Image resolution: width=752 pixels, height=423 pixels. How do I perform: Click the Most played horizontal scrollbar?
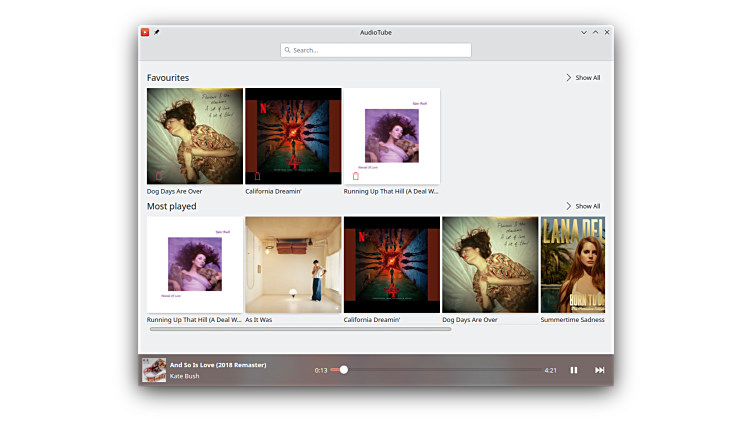coord(300,329)
